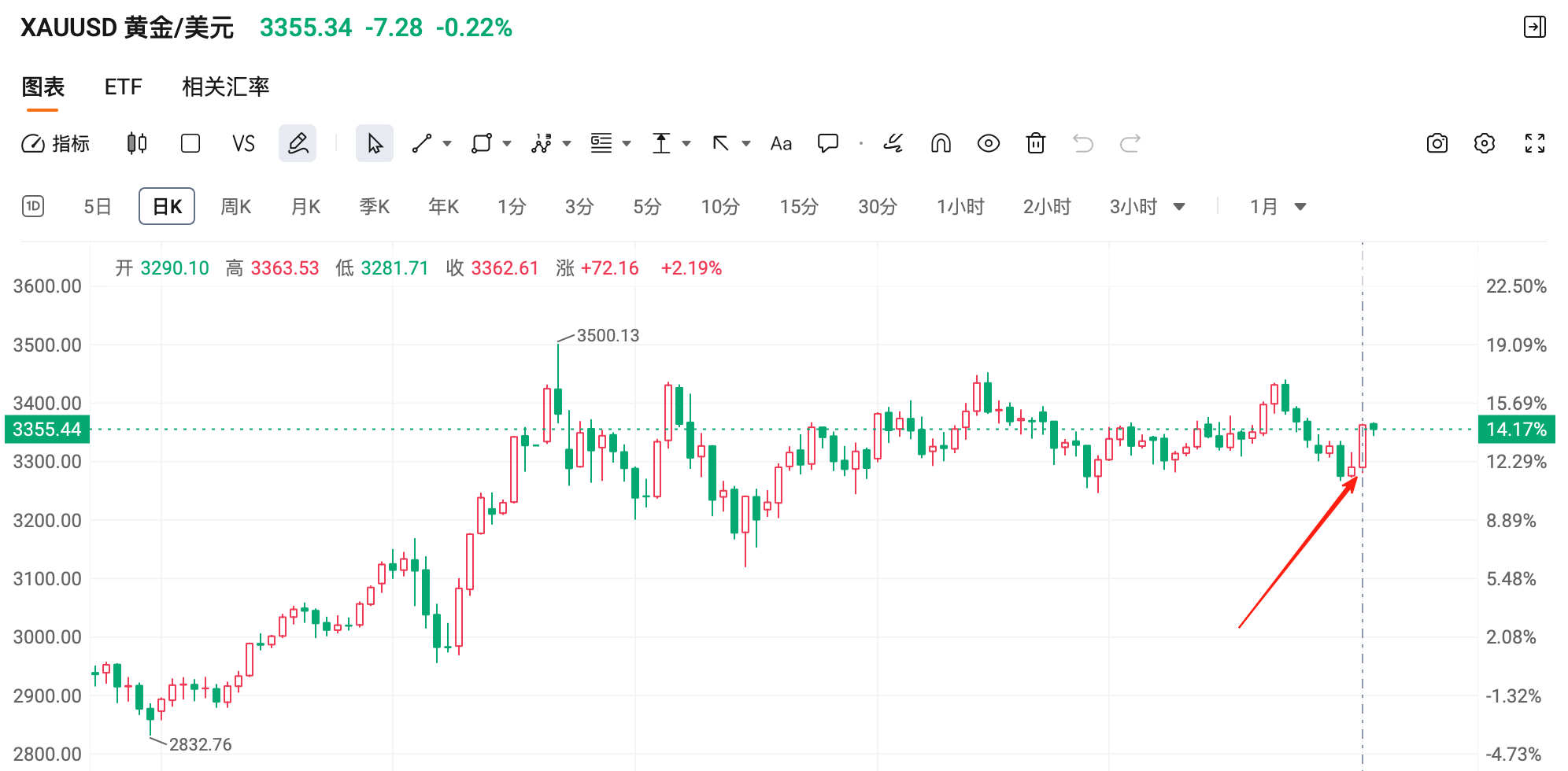
Task: Click the 2832.76 low price marker
Action: pyautogui.click(x=200, y=744)
